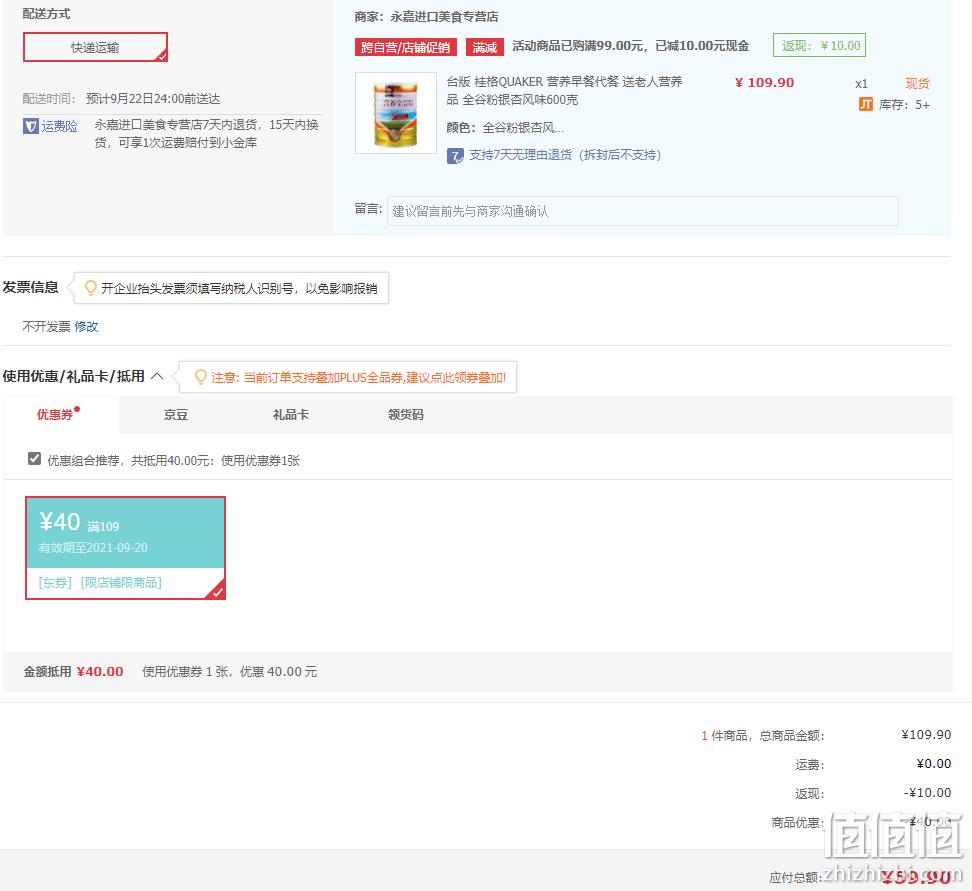
Task: Uncheck the 优惠组合推荐 checkbox
Action: pyautogui.click(x=35, y=459)
